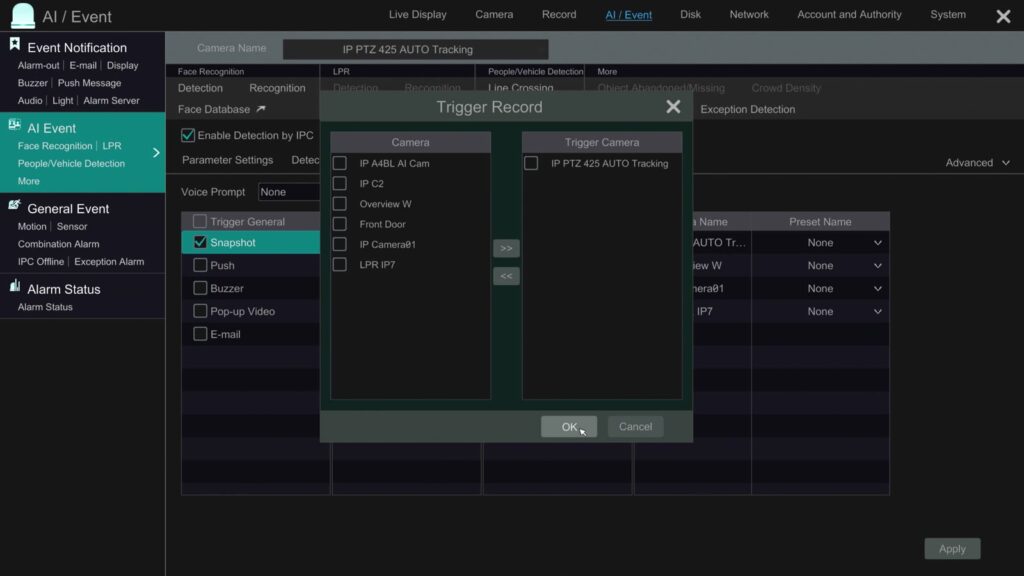Check IP PTZ 425 AUTO Tracking trigger checkbox
Image resolution: width=1024 pixels, height=576 pixels.
pyautogui.click(x=531, y=163)
